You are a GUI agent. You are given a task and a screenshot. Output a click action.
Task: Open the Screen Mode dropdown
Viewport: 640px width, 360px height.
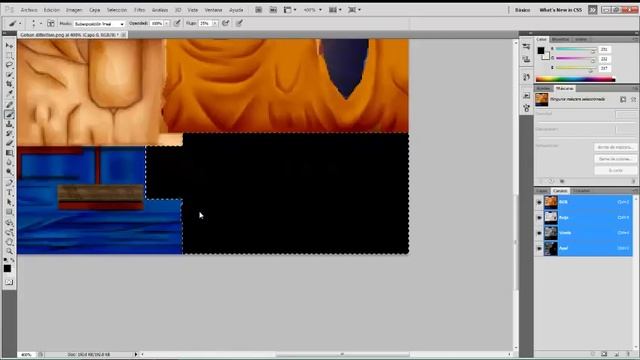[x=354, y=10]
